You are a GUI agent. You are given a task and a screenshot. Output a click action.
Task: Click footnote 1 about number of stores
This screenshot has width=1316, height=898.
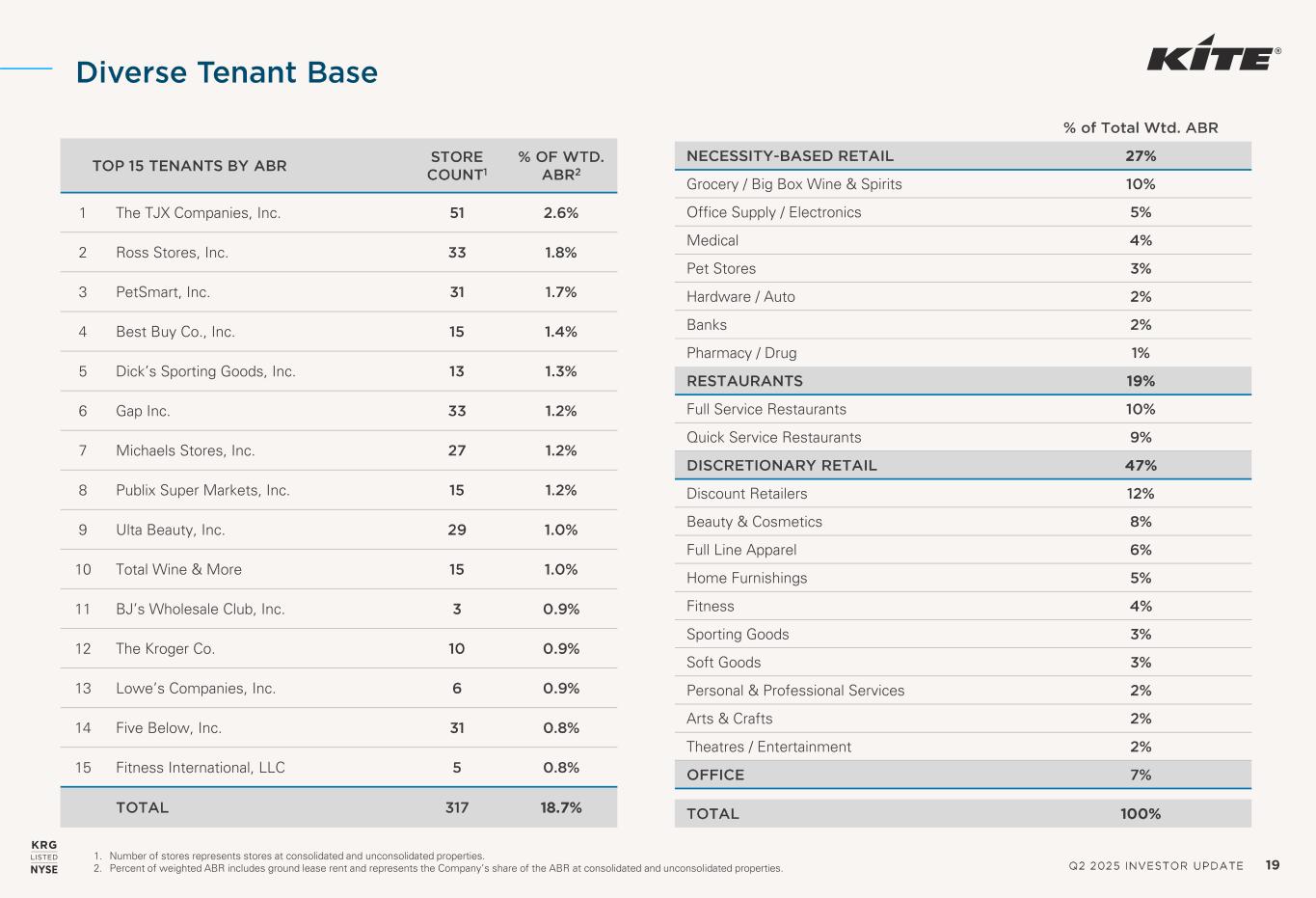296,856
